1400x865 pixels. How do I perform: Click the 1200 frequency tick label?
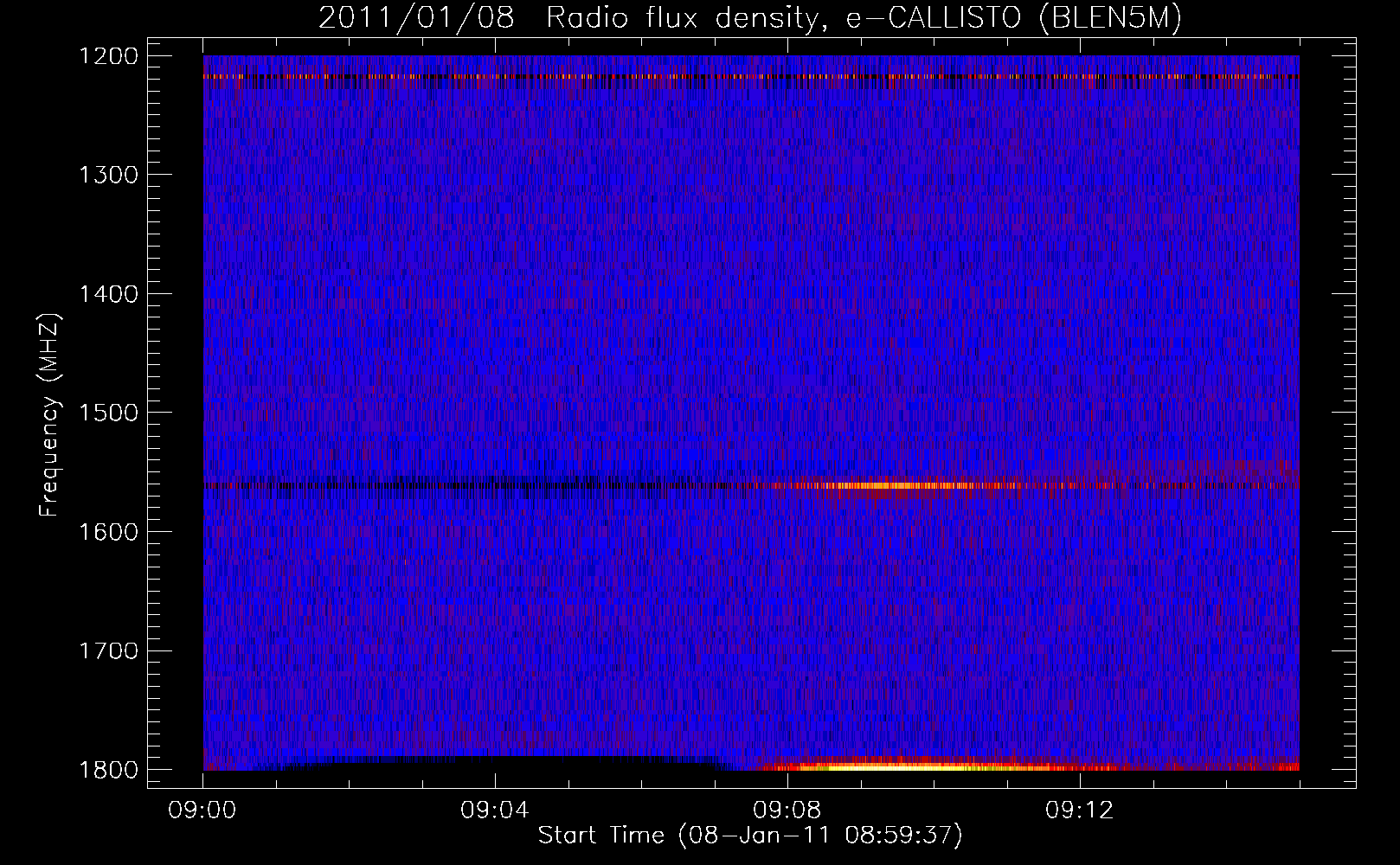pos(108,56)
